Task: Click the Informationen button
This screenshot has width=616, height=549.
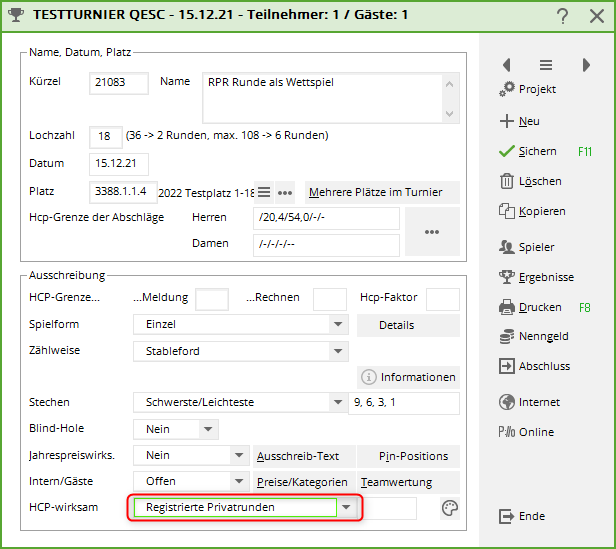Action: tap(408, 377)
